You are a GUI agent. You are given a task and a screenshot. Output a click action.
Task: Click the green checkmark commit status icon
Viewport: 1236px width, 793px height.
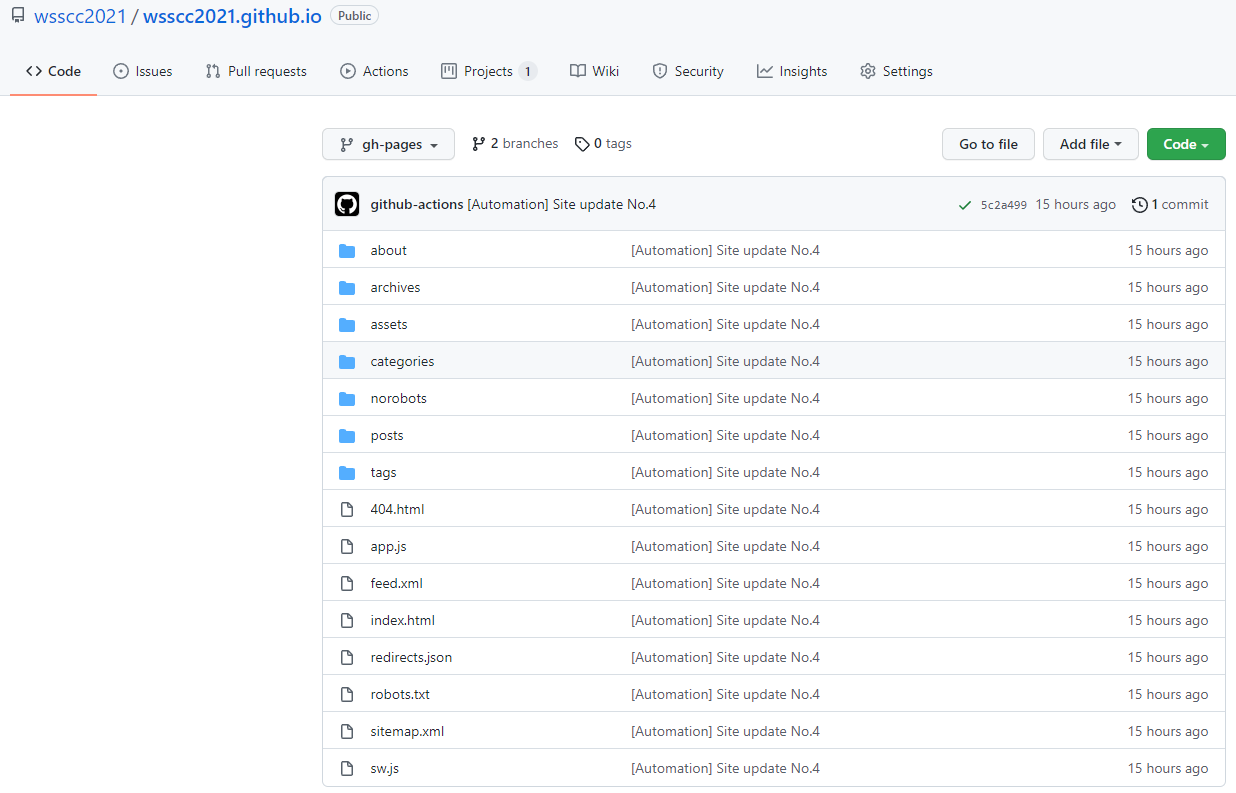[x=964, y=204]
